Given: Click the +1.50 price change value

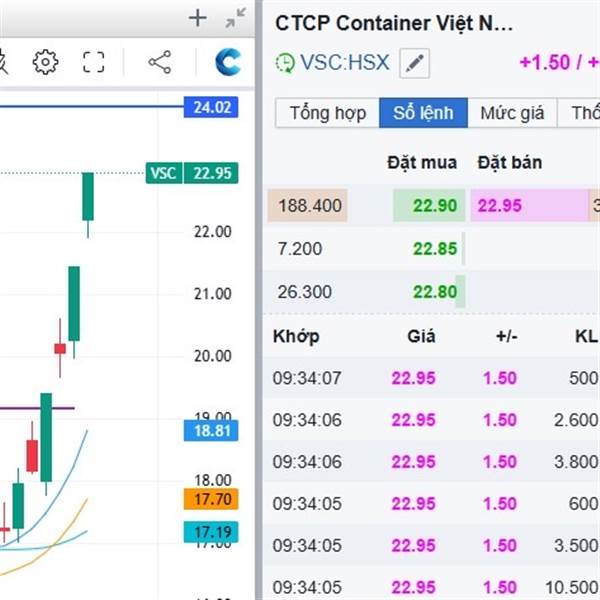Looking at the screenshot, I should pos(545,62).
